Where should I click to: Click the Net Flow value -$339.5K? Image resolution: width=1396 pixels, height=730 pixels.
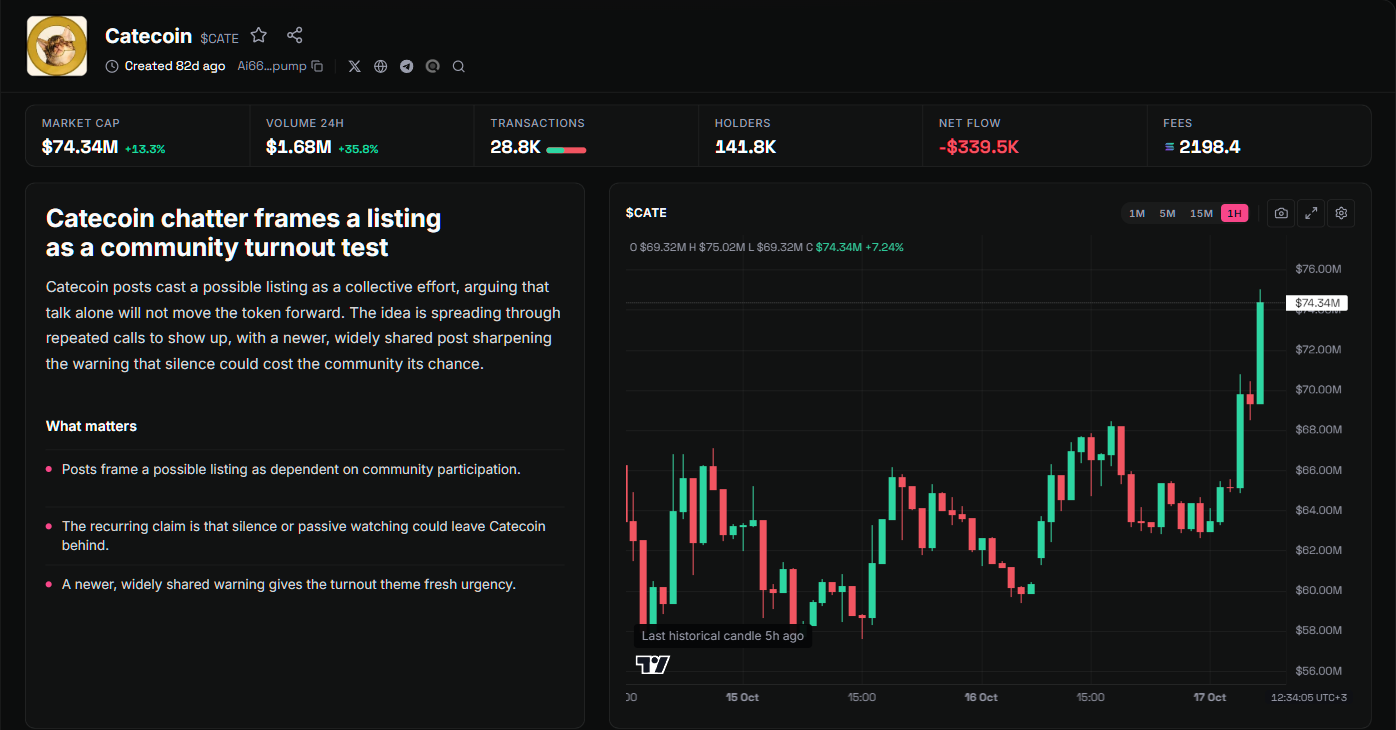979,147
